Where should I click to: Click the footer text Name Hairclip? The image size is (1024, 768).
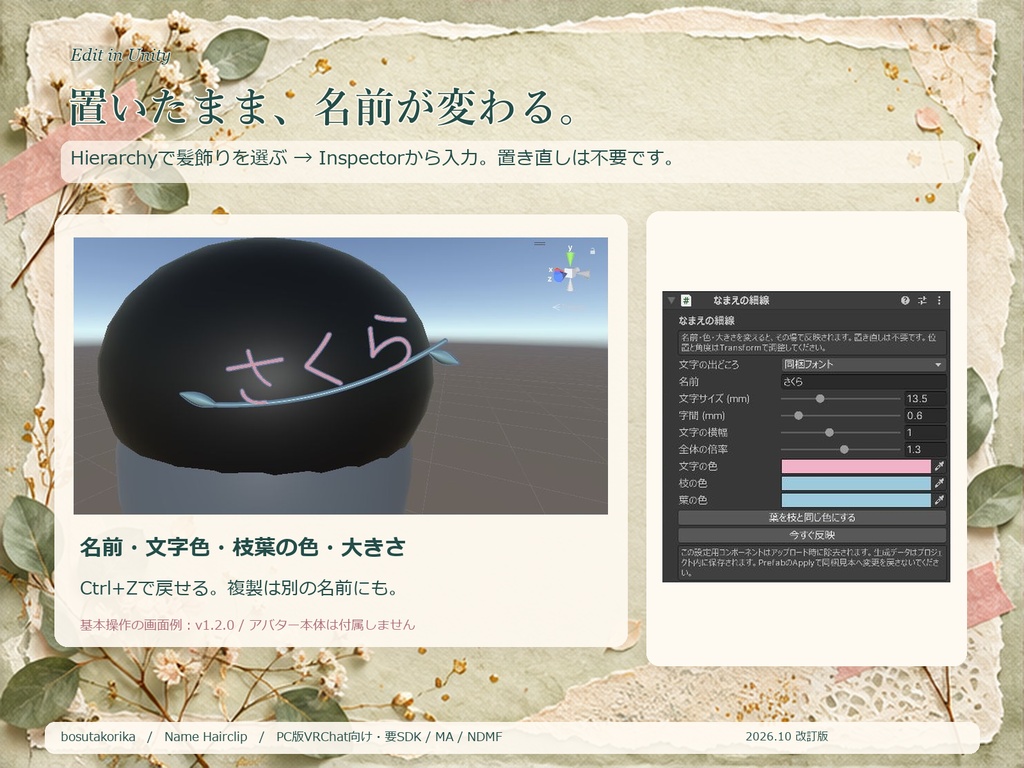(206, 737)
